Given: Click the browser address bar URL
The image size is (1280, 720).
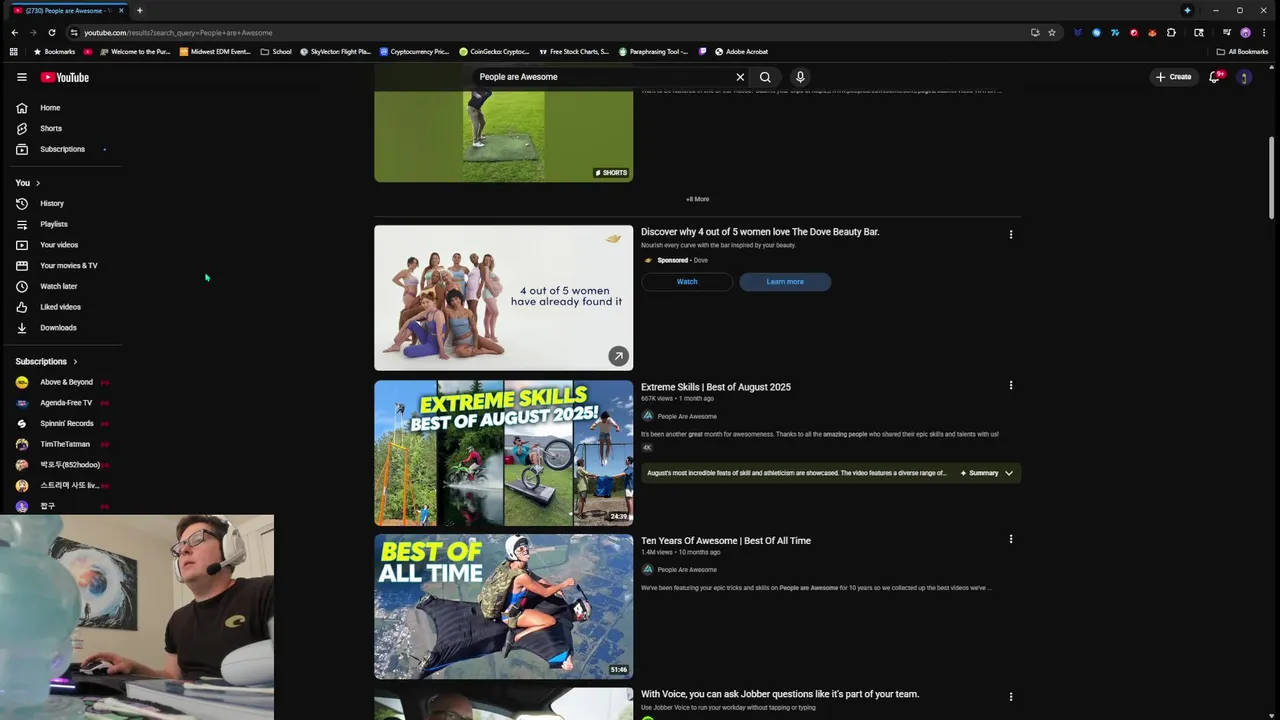Looking at the screenshot, I should [x=178, y=32].
